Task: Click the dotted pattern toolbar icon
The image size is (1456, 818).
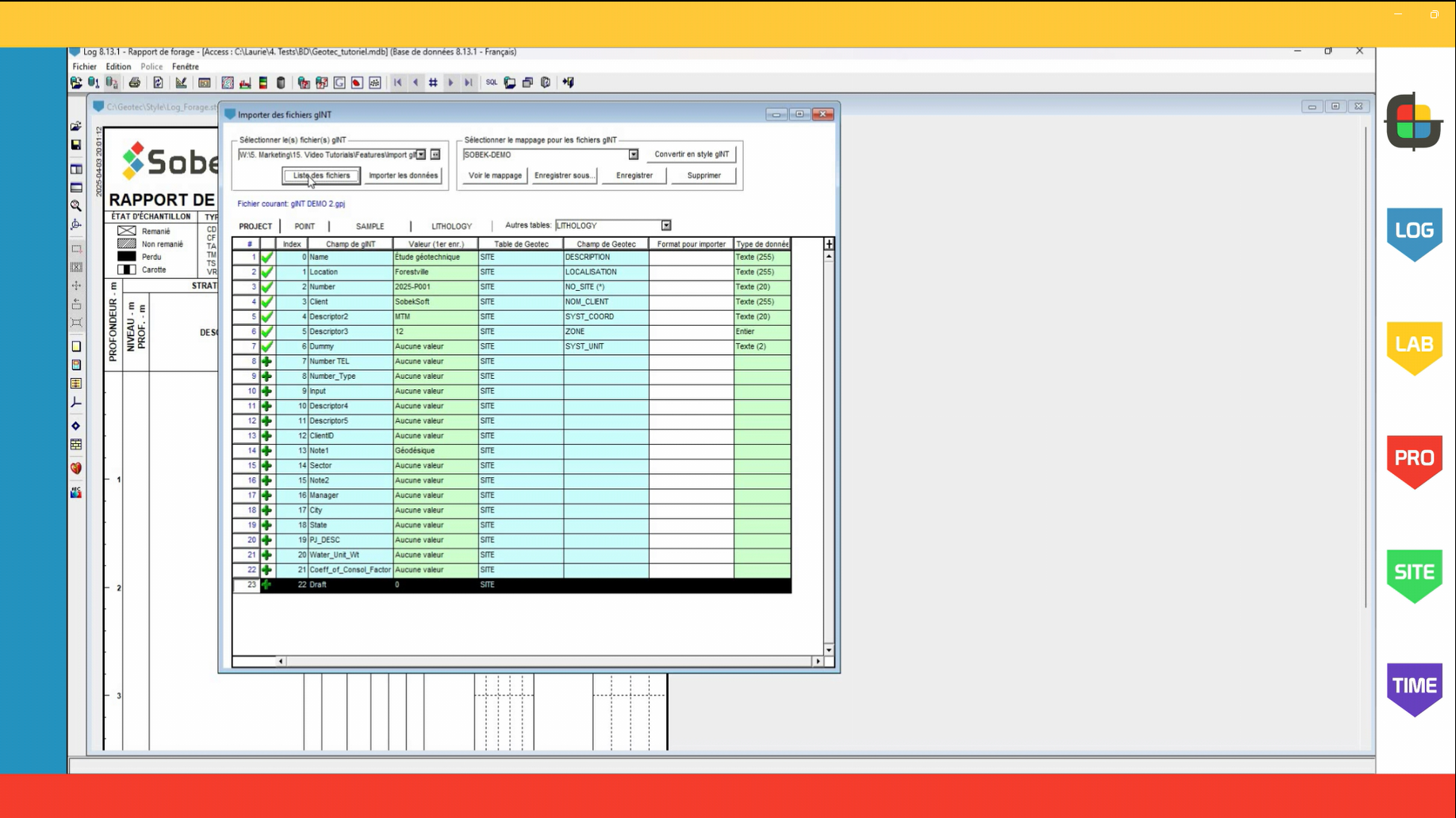Action: pyautogui.click(x=375, y=82)
